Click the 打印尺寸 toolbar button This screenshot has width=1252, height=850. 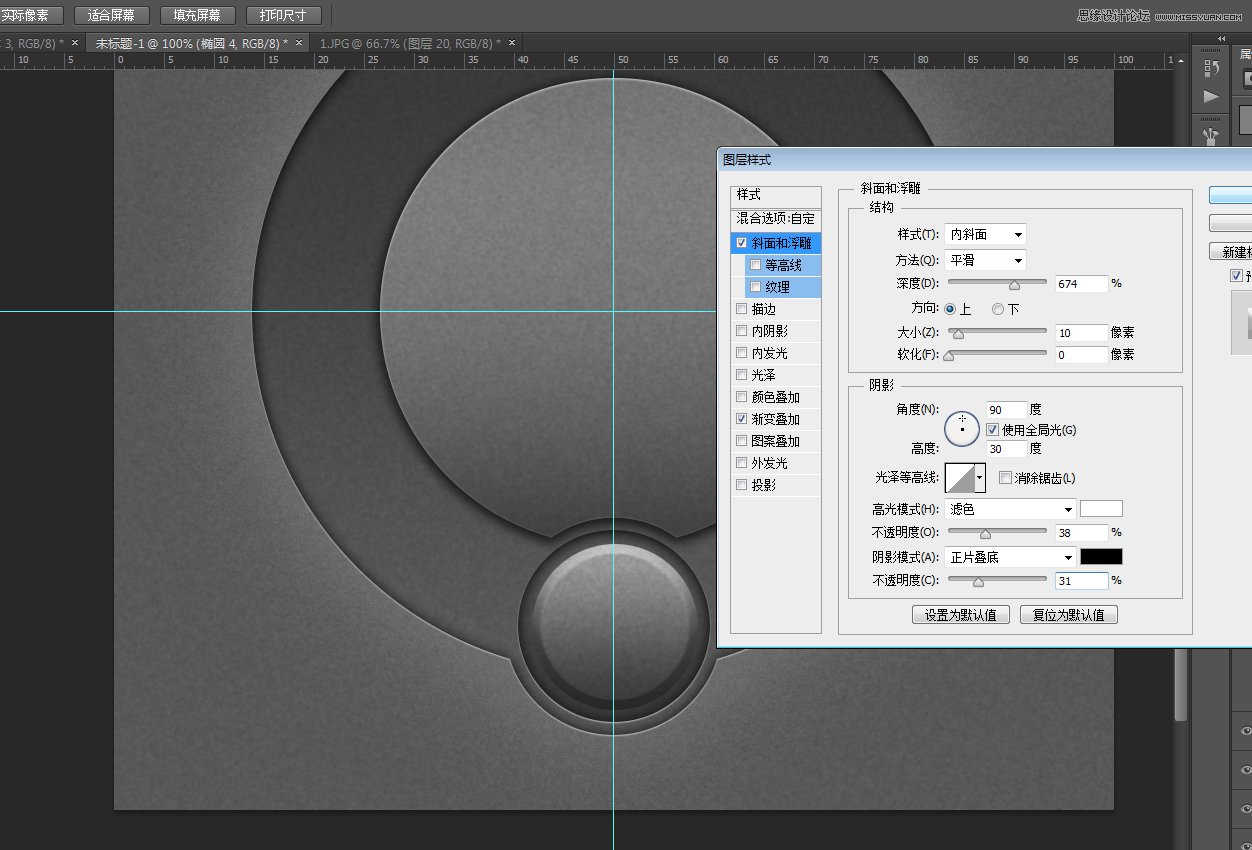coord(283,14)
